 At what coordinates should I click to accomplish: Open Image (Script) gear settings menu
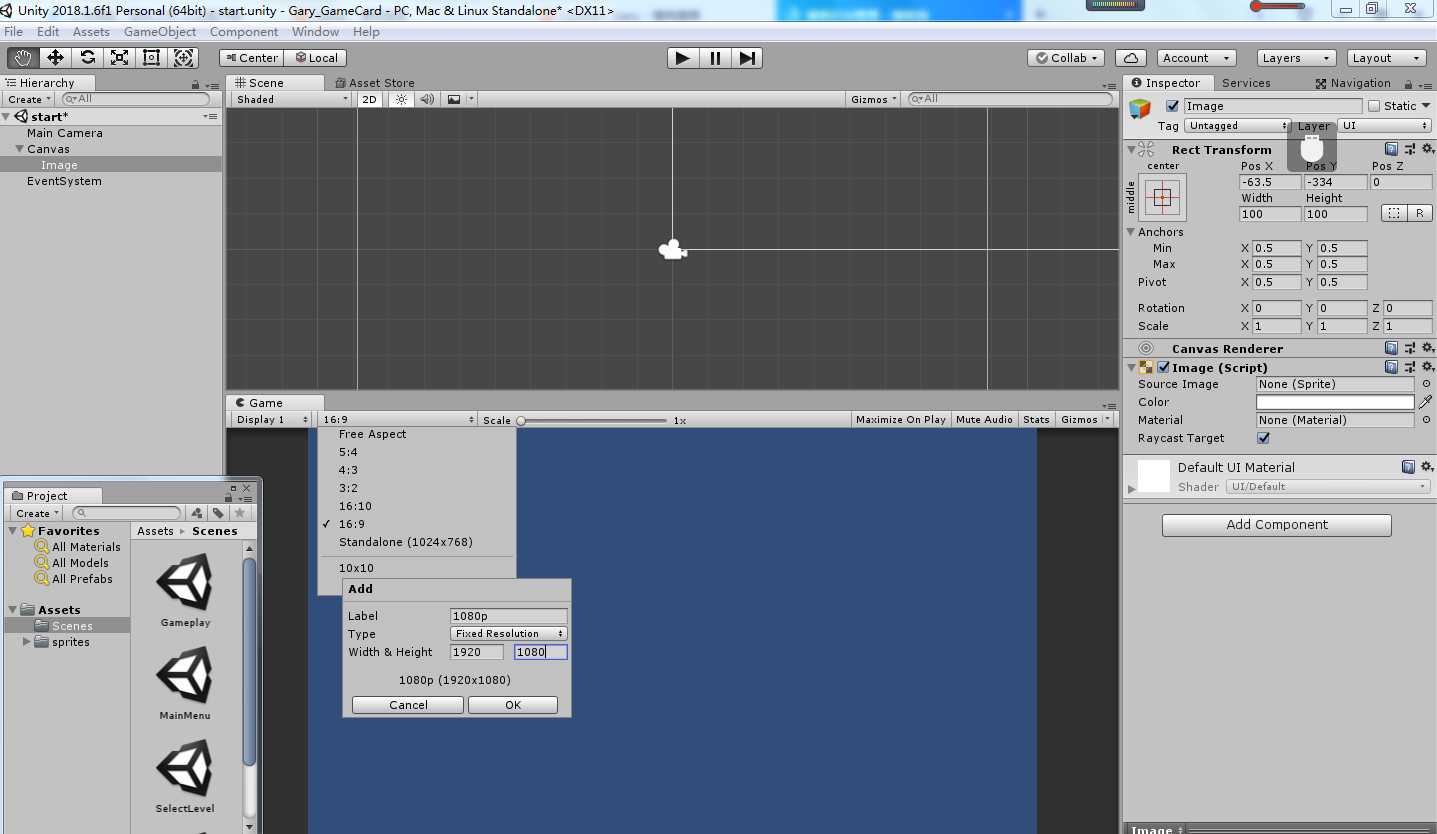[1428, 367]
